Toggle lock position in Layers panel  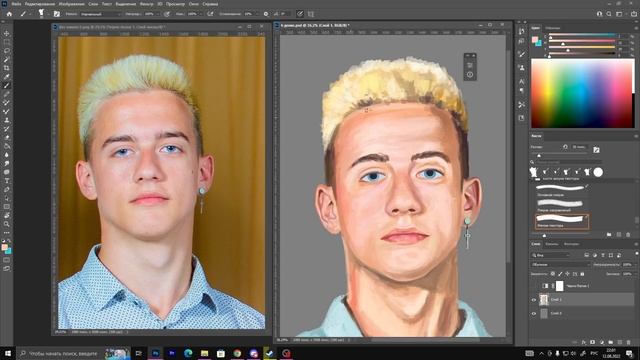coord(567,274)
